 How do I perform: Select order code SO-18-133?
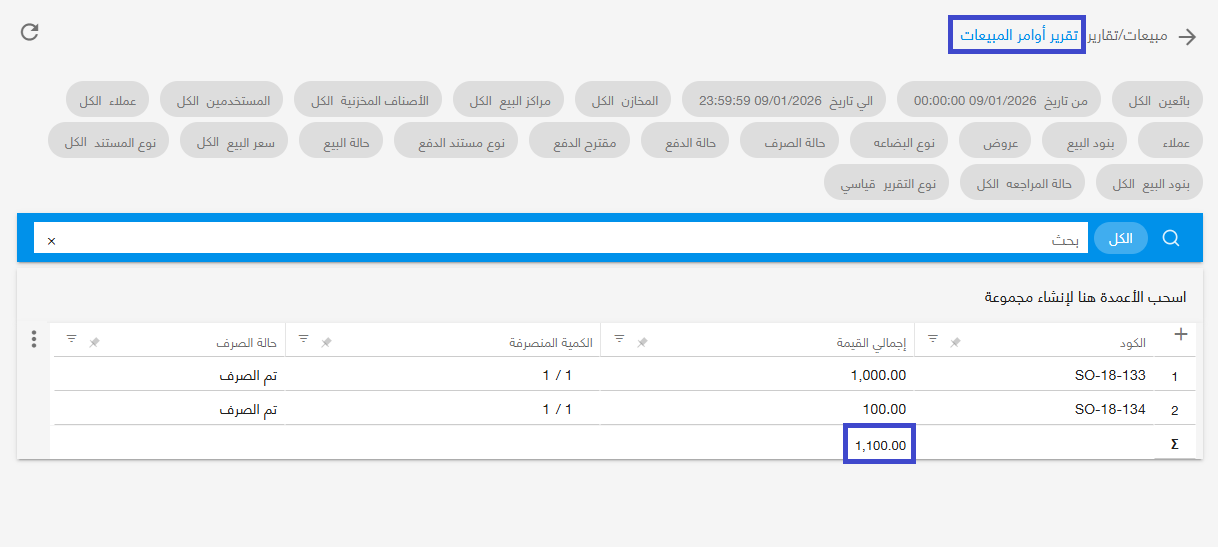(1110, 376)
